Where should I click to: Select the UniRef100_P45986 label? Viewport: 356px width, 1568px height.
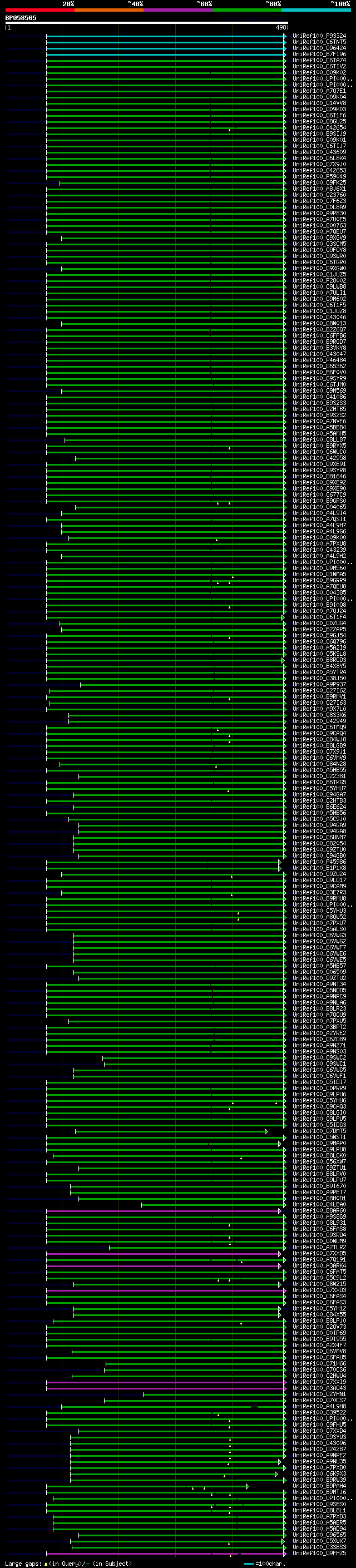319,862
